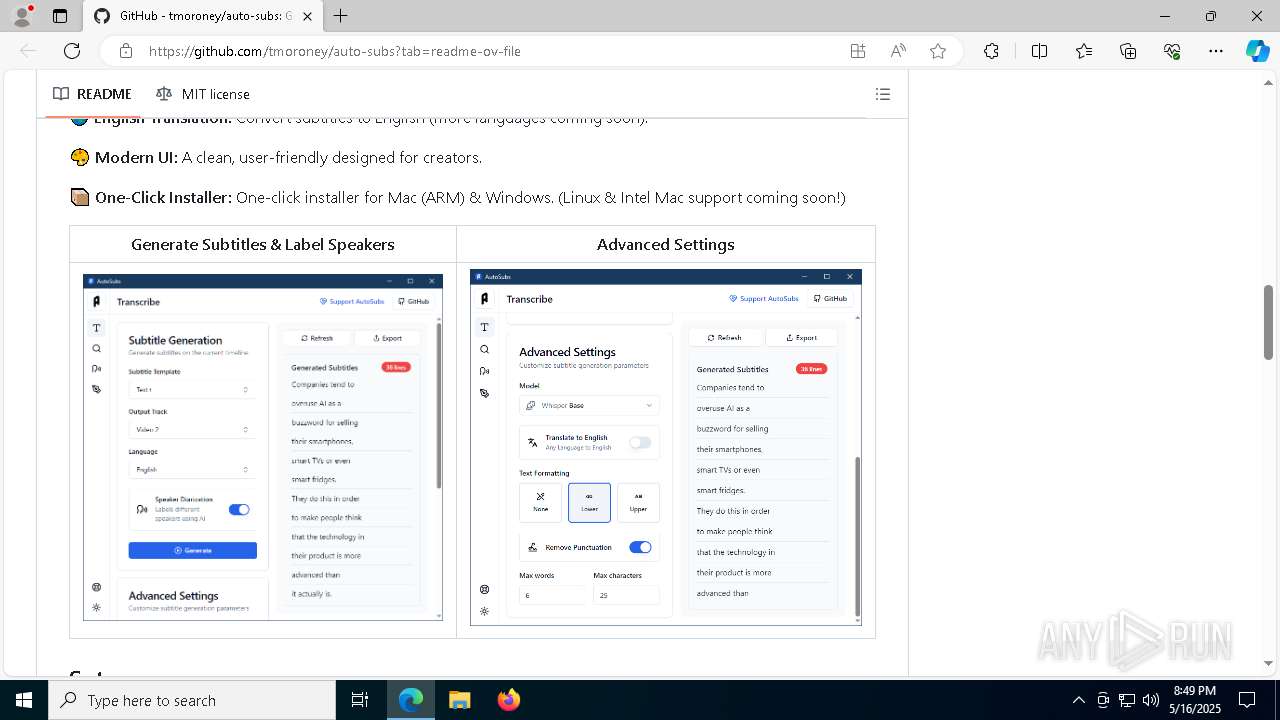Show hidden system tray icons
This screenshot has width=1280, height=720.
(x=1078, y=700)
